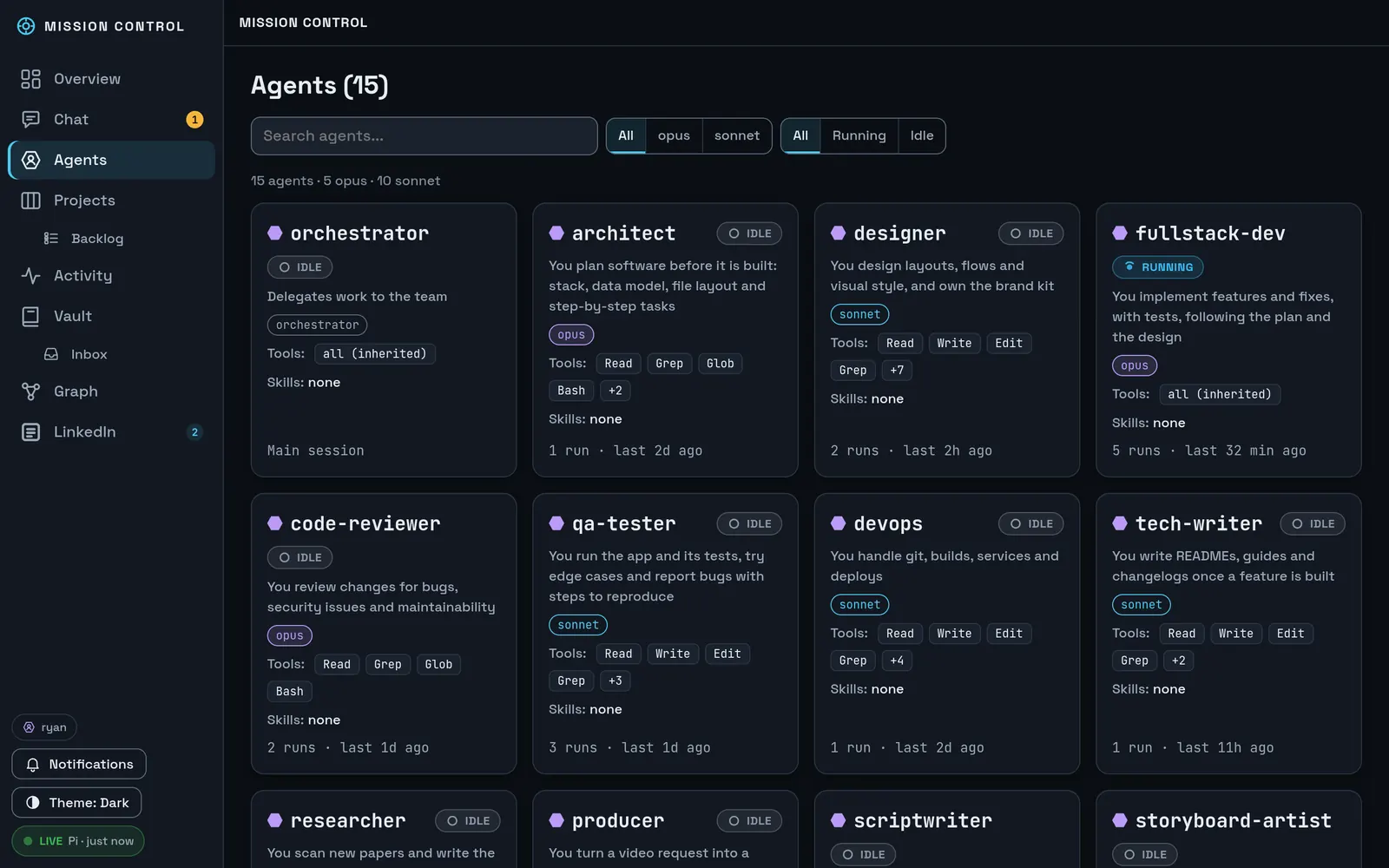Click the hexagon icon beside qa-tester
This screenshot has width=1389, height=868.
point(556,523)
